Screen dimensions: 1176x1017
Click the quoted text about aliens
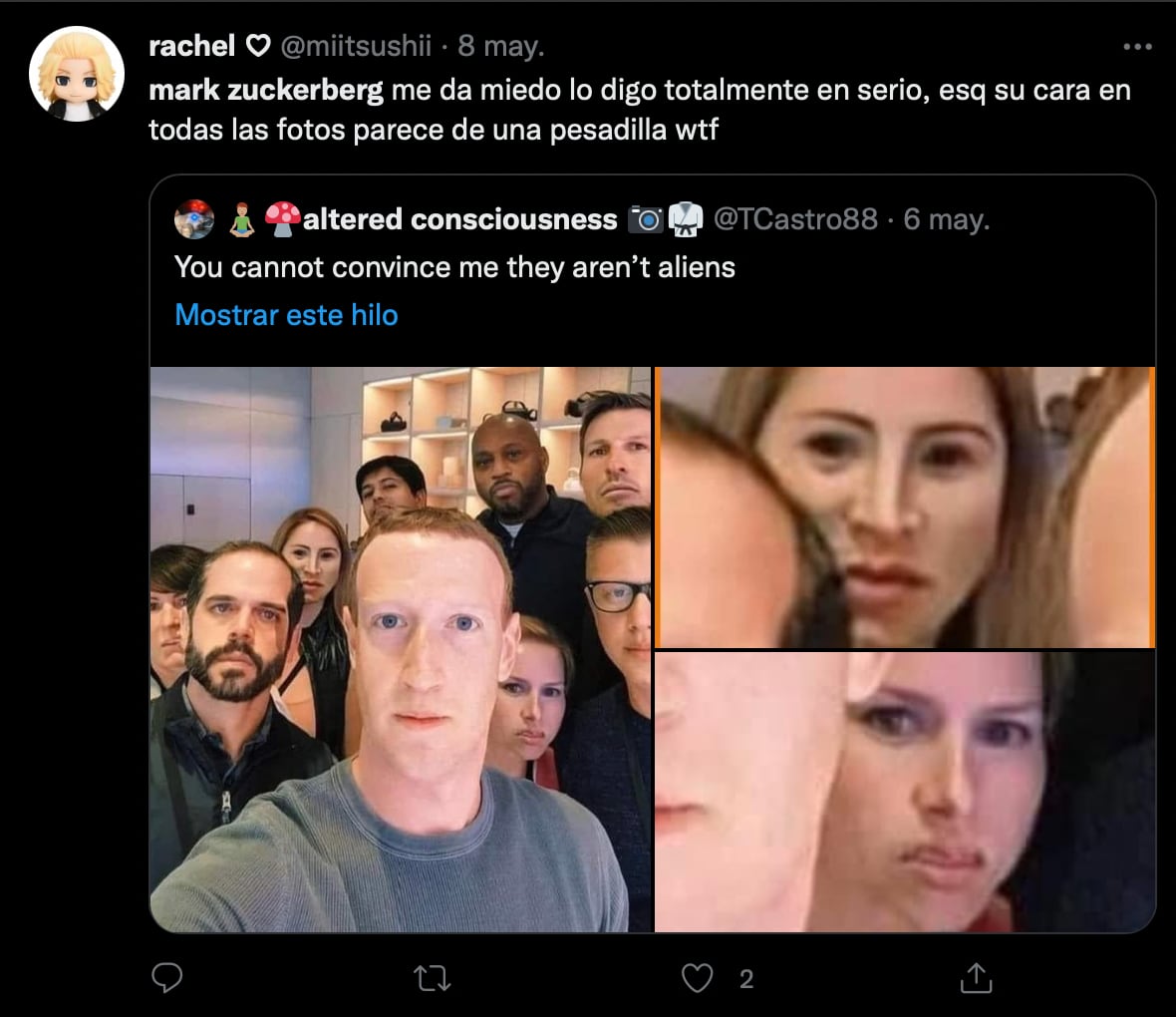(454, 267)
